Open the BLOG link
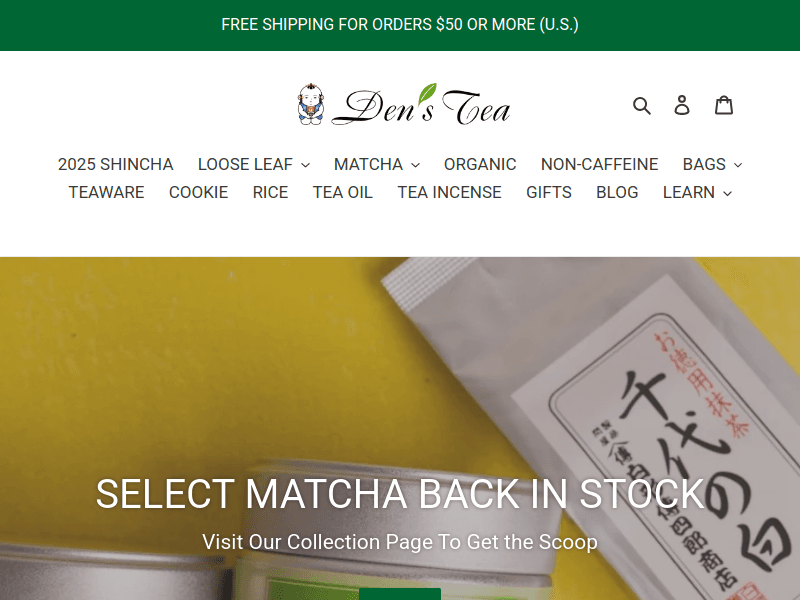This screenshot has height=600, width=800. tap(617, 192)
